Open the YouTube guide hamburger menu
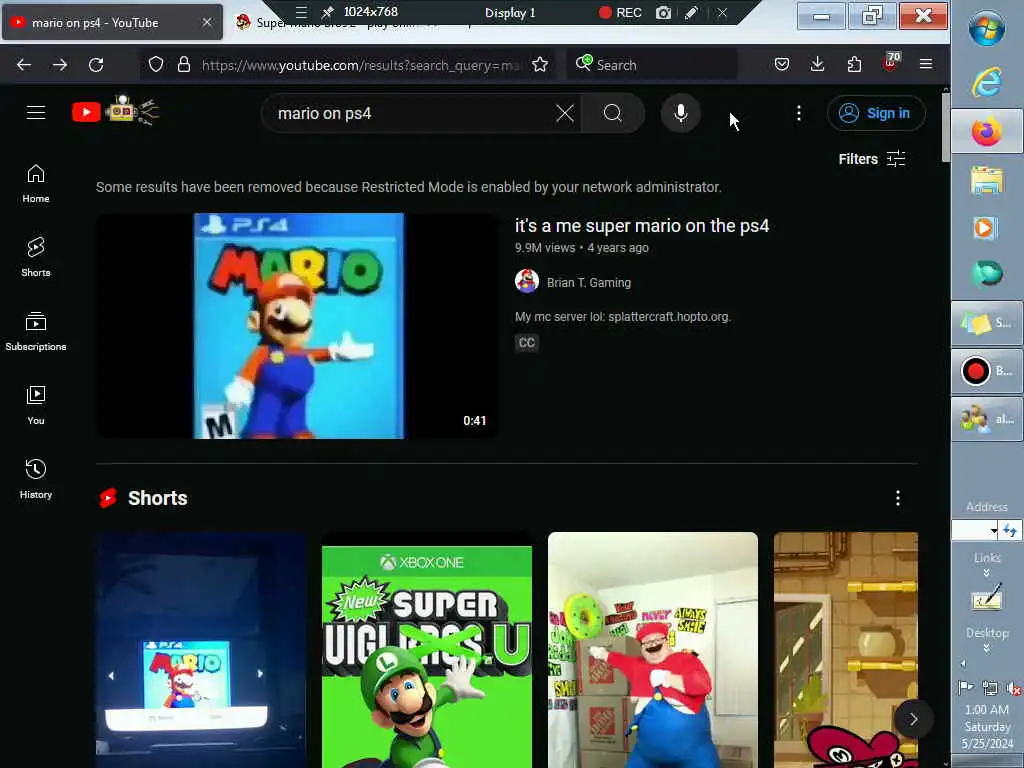 (36, 113)
